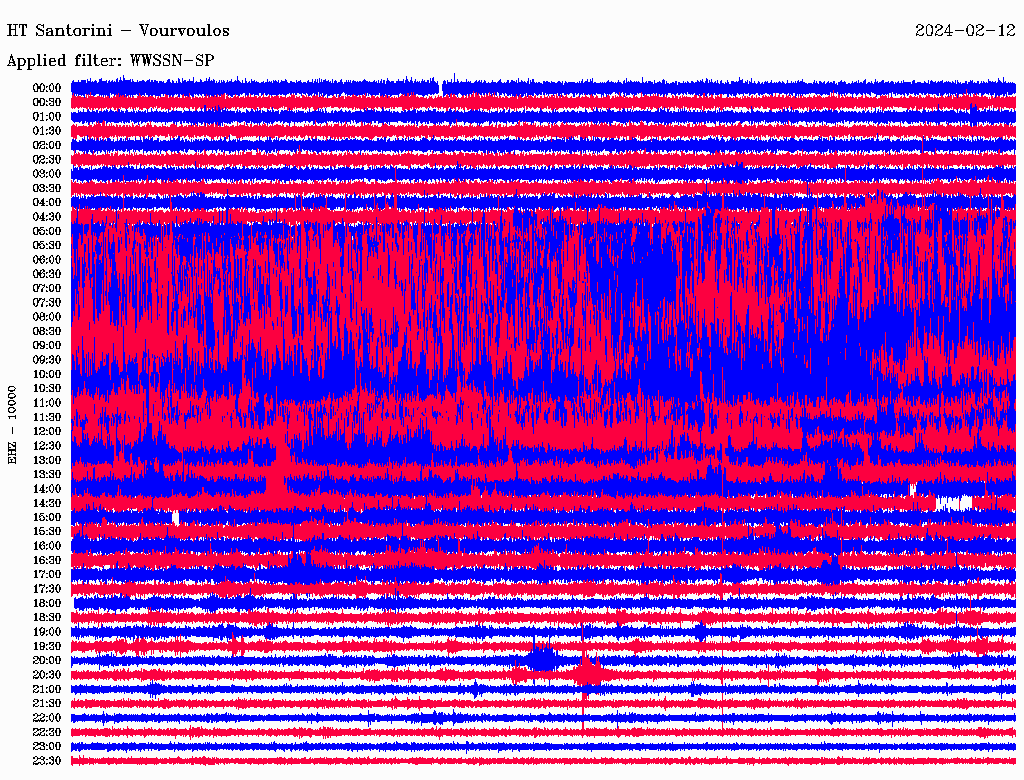Click the white data gap on 14:30 trace
1024x780 pixels.
tap(953, 503)
